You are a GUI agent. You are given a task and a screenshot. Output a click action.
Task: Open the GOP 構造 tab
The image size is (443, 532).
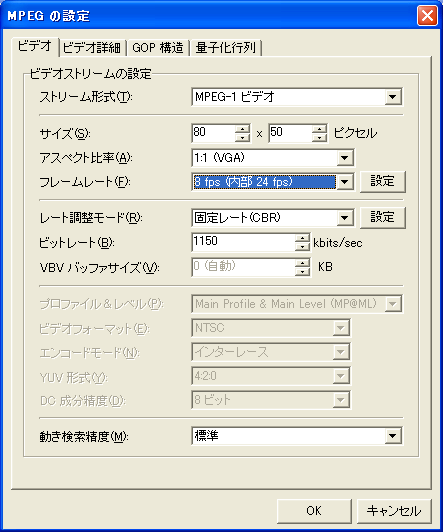click(158, 48)
